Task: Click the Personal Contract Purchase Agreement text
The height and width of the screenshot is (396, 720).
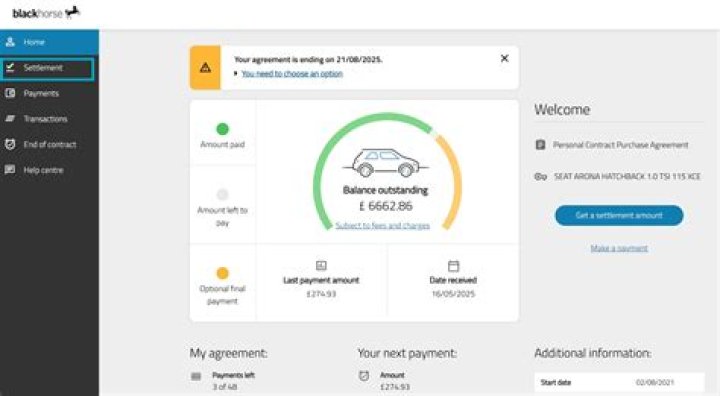Action: (620, 145)
